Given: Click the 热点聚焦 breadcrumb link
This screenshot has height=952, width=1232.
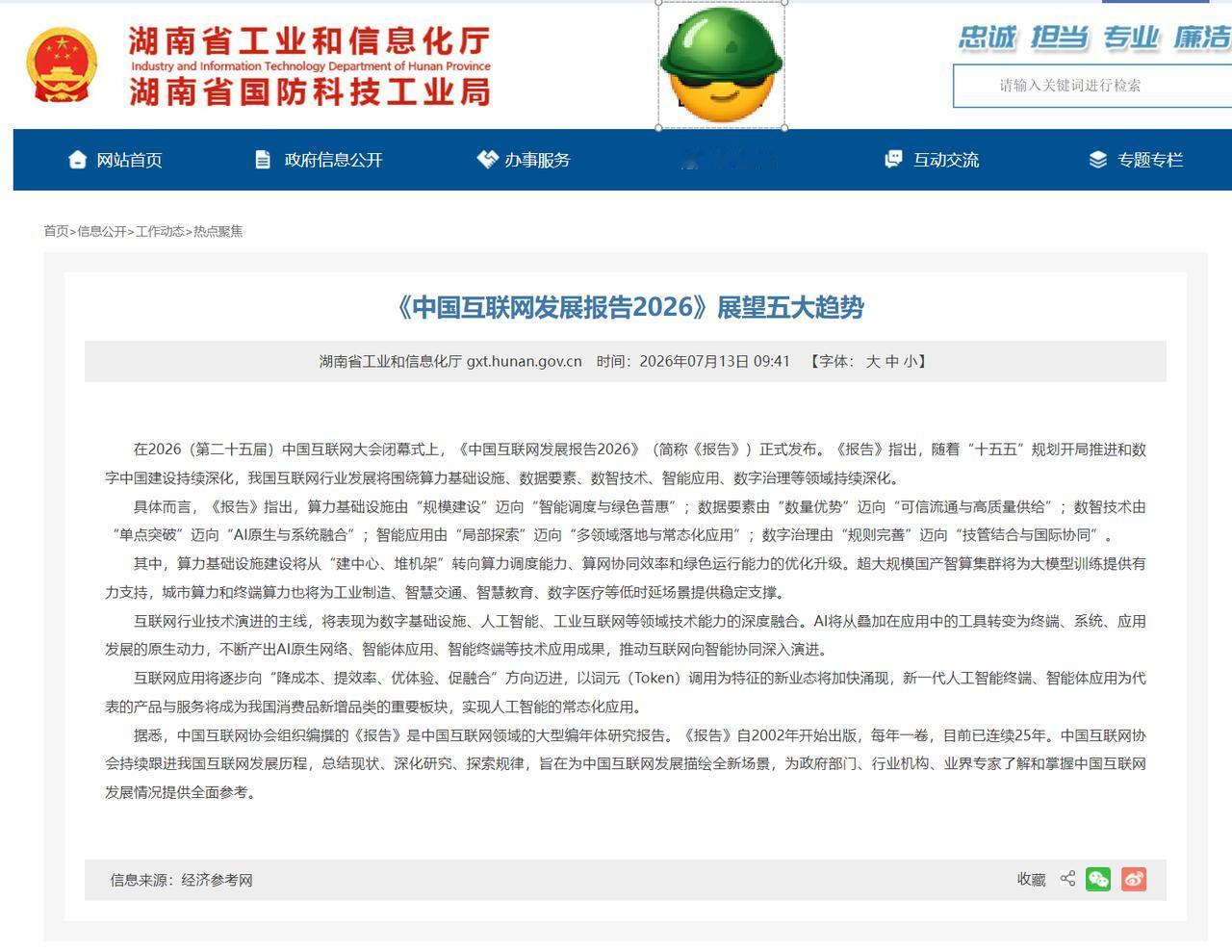Looking at the screenshot, I should point(218,231).
